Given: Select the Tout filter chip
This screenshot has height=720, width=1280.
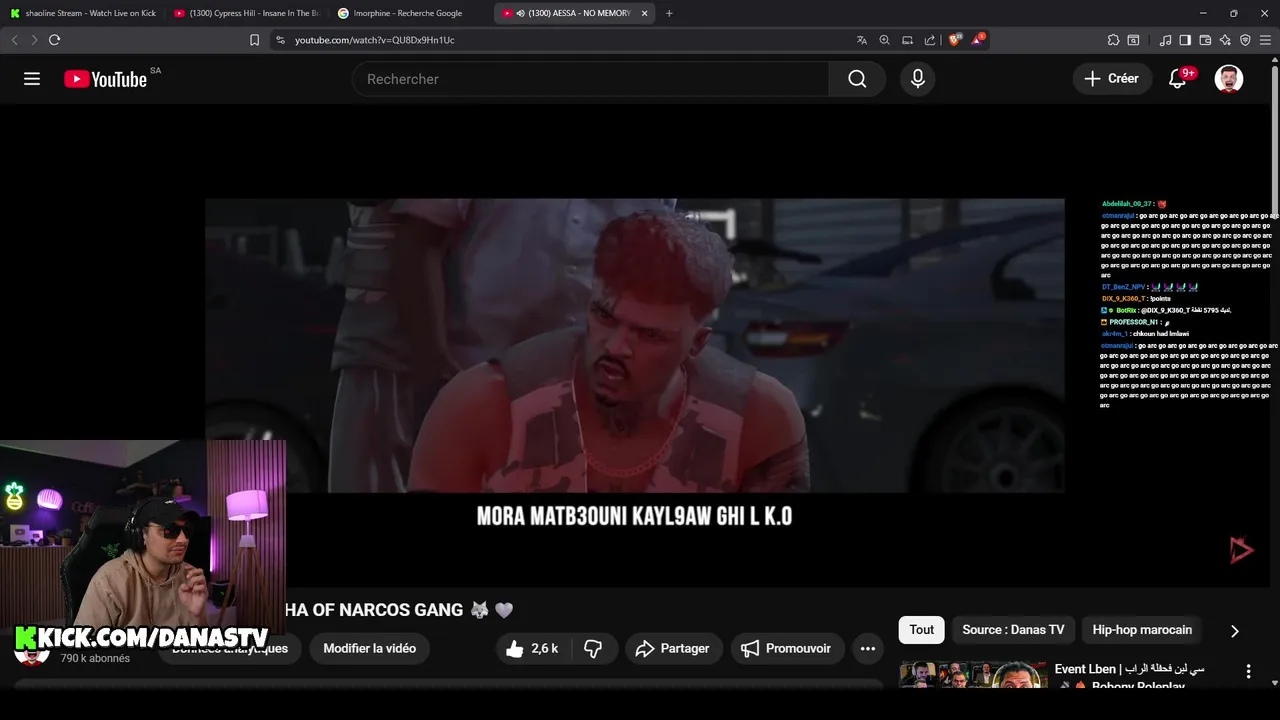Looking at the screenshot, I should tap(922, 630).
